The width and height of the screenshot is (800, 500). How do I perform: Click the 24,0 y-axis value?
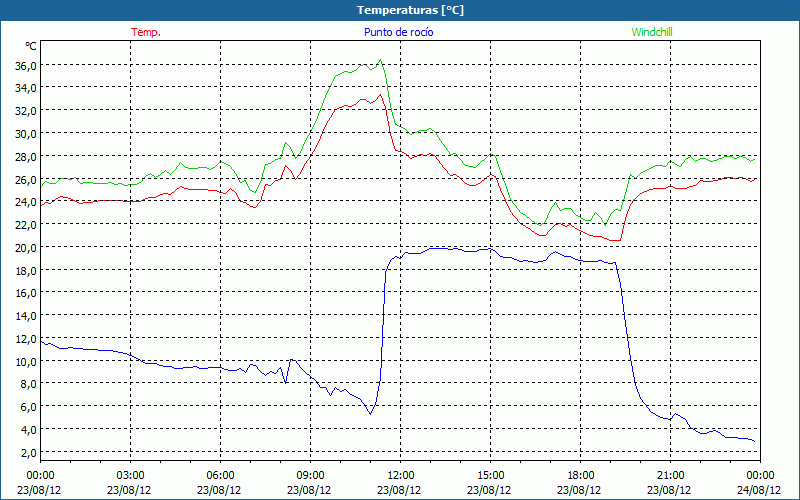point(27,202)
